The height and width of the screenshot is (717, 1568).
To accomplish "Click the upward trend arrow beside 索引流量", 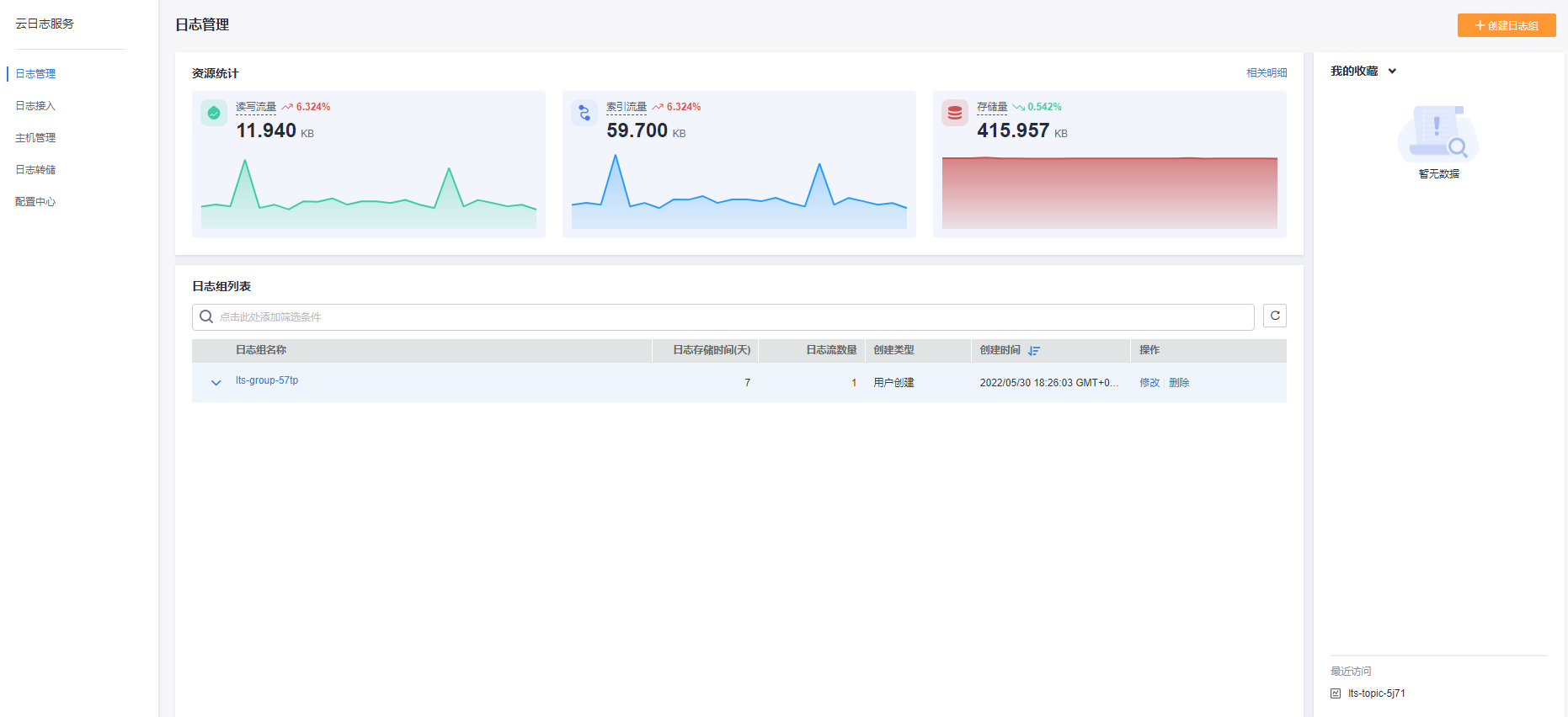I will click(x=658, y=107).
